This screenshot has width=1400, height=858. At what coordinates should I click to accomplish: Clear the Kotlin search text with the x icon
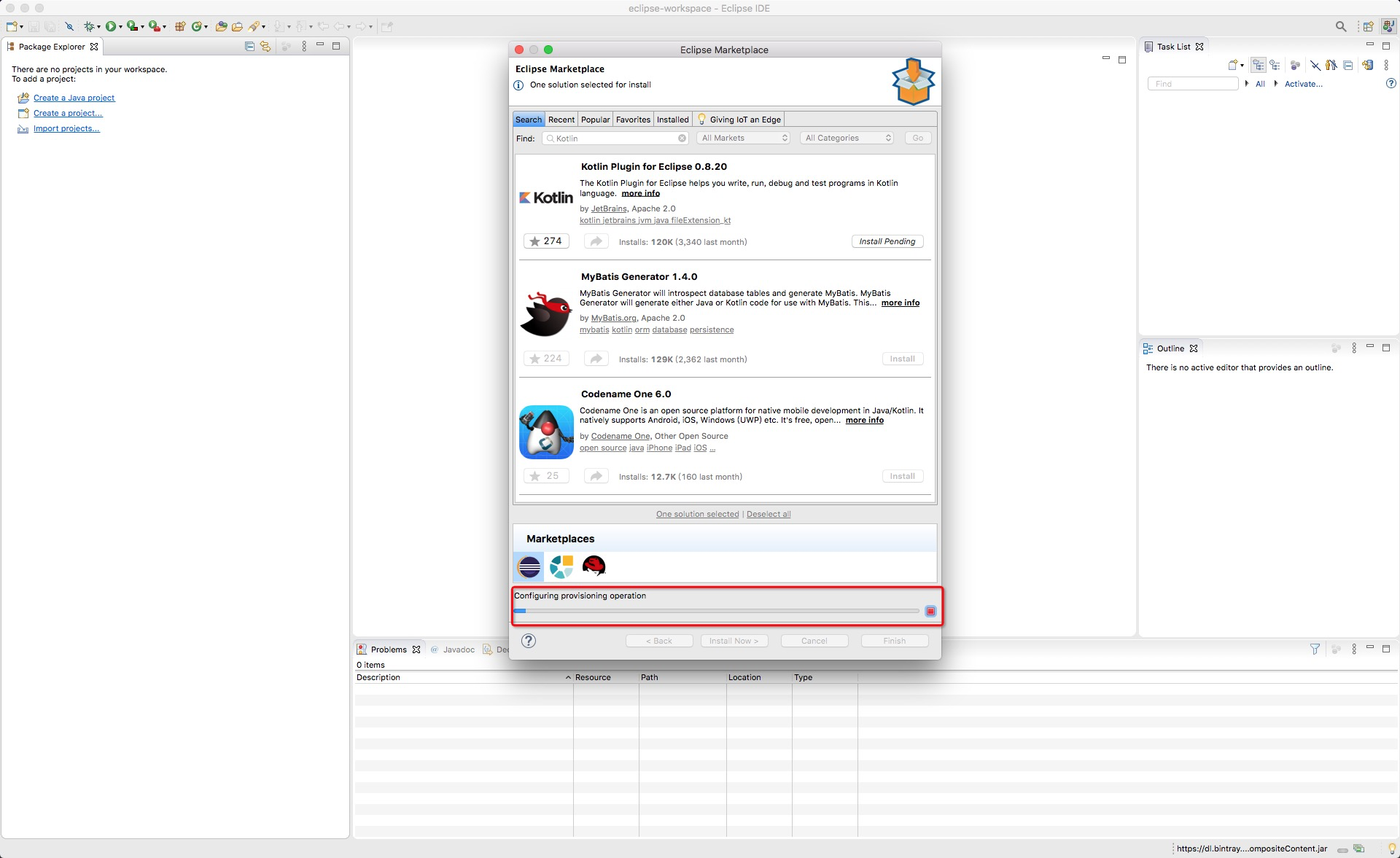pyautogui.click(x=682, y=139)
